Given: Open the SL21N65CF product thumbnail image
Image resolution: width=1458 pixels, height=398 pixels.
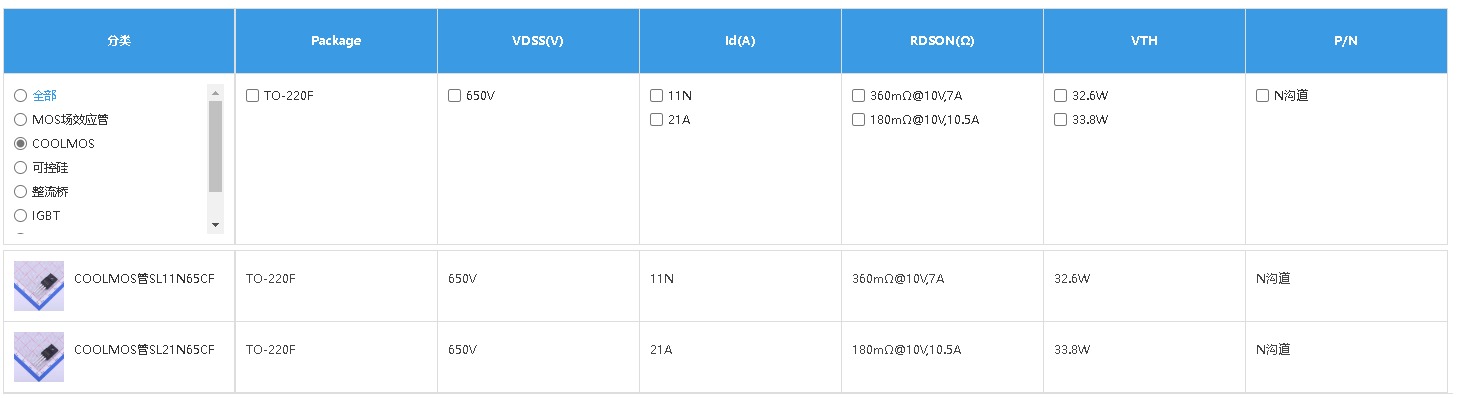Looking at the screenshot, I should click(39, 357).
